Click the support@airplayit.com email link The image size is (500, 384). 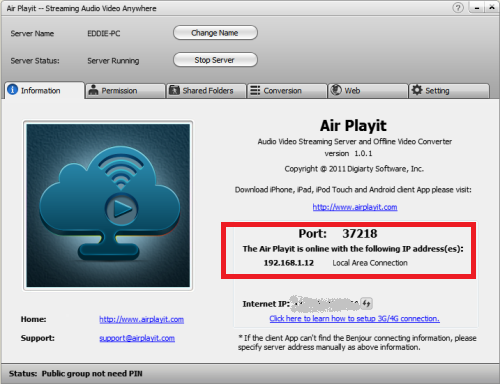point(137,338)
